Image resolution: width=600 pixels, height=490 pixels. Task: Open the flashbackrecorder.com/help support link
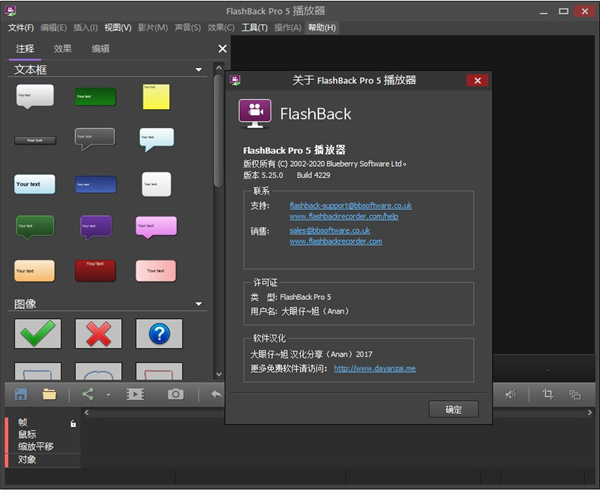point(343,216)
